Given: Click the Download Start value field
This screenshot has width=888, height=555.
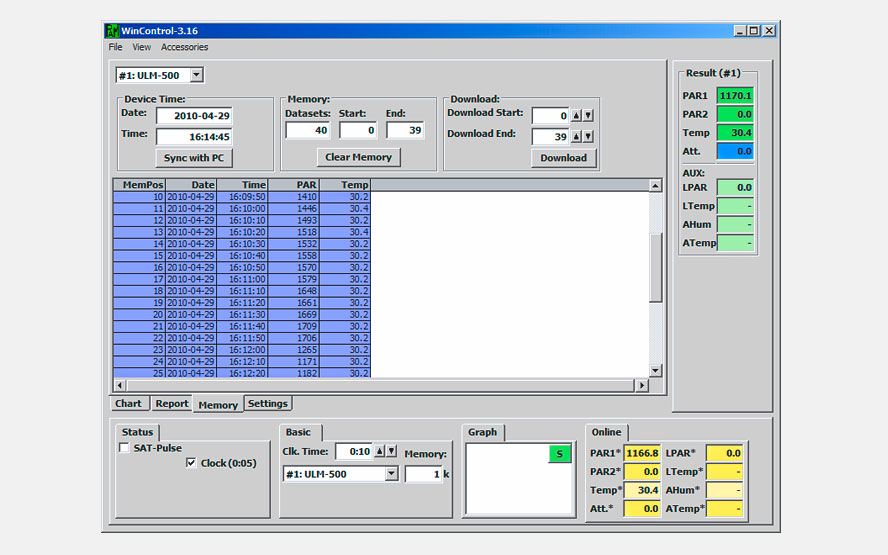Looking at the screenshot, I should [x=550, y=116].
